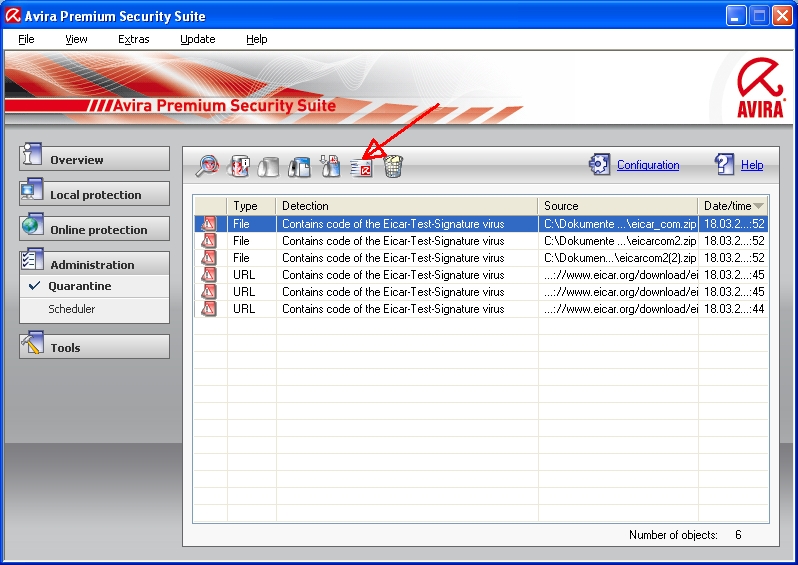The width and height of the screenshot is (798, 565).
Task: Open the Help menu in menu bar
Action: click(x=256, y=39)
